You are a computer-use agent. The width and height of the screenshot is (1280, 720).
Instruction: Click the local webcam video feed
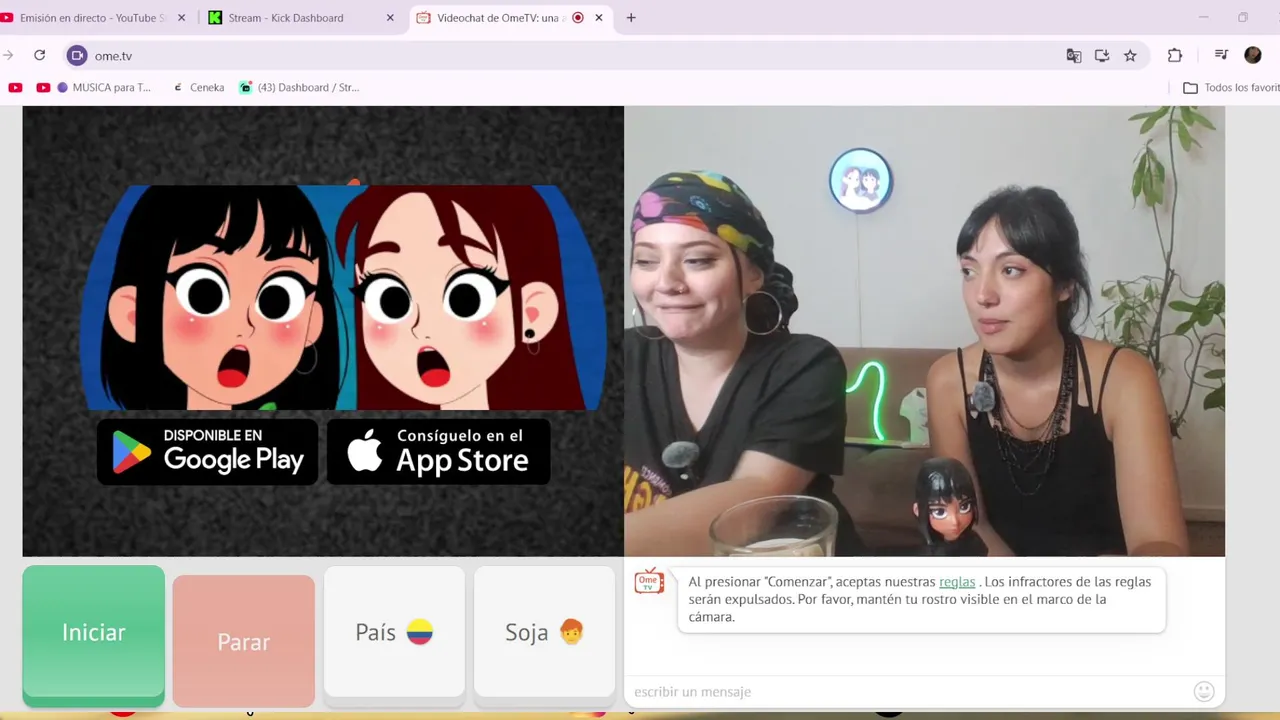[x=925, y=331]
